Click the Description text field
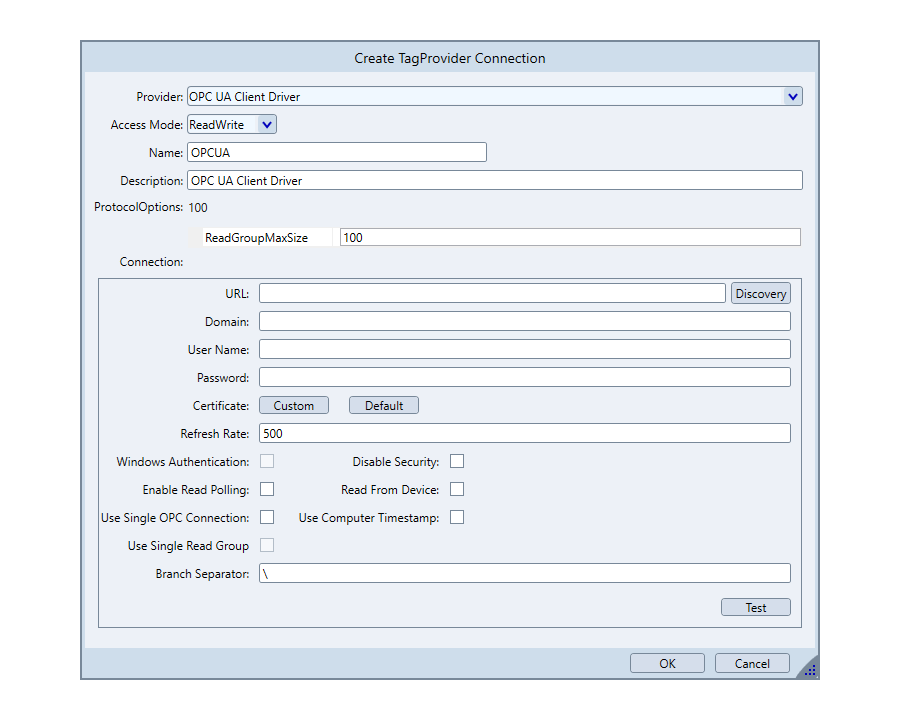This screenshot has height=720, width=900. pyautogui.click(x=494, y=181)
